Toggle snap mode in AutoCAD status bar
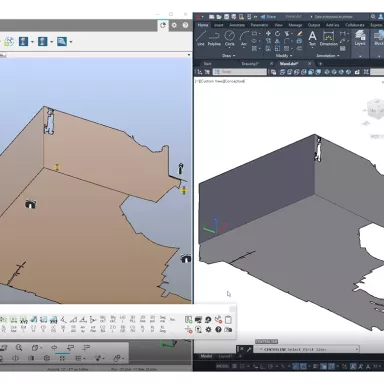 point(243,366)
